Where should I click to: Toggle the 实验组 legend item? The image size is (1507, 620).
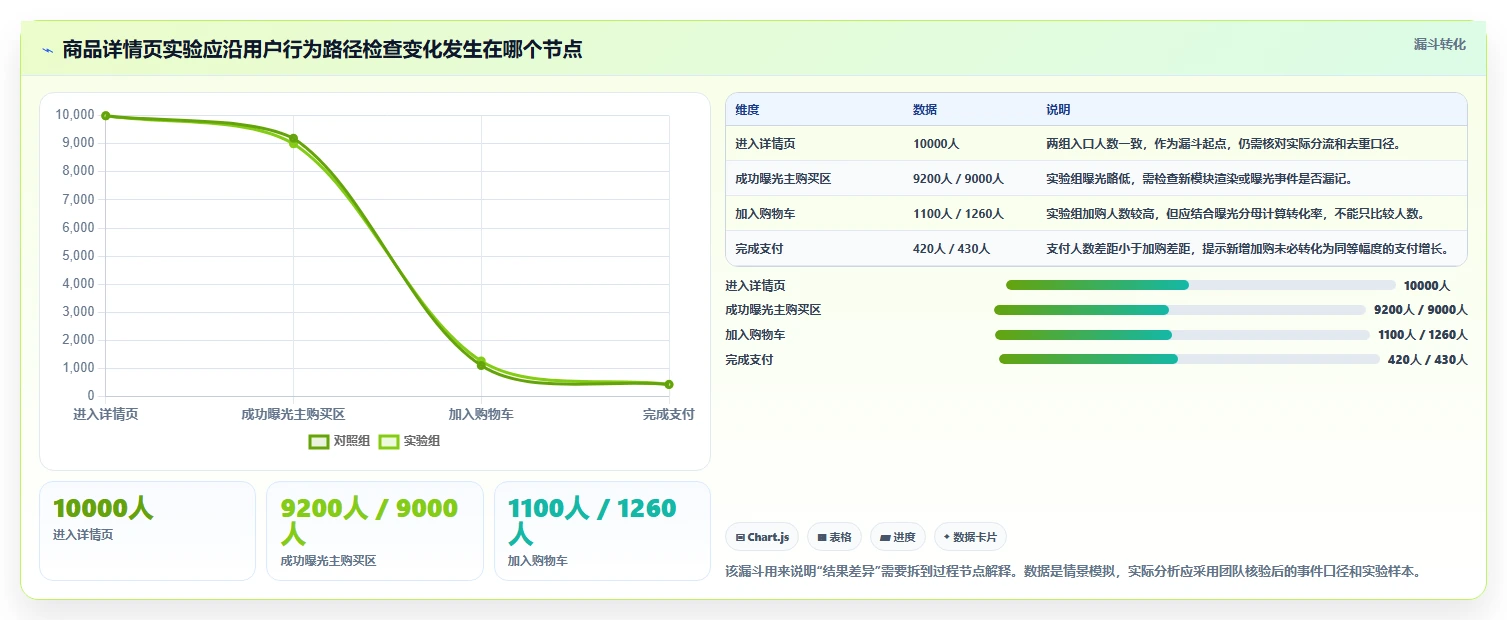[410, 441]
